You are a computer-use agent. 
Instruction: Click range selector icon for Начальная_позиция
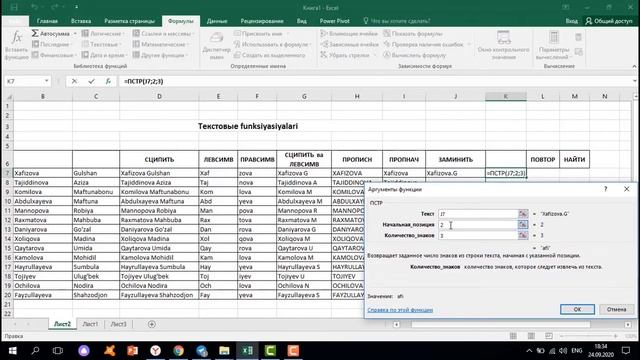[x=523, y=224]
